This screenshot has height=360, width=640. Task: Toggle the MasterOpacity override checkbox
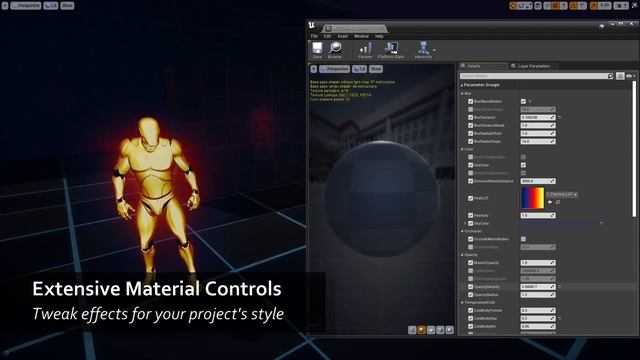(470, 263)
